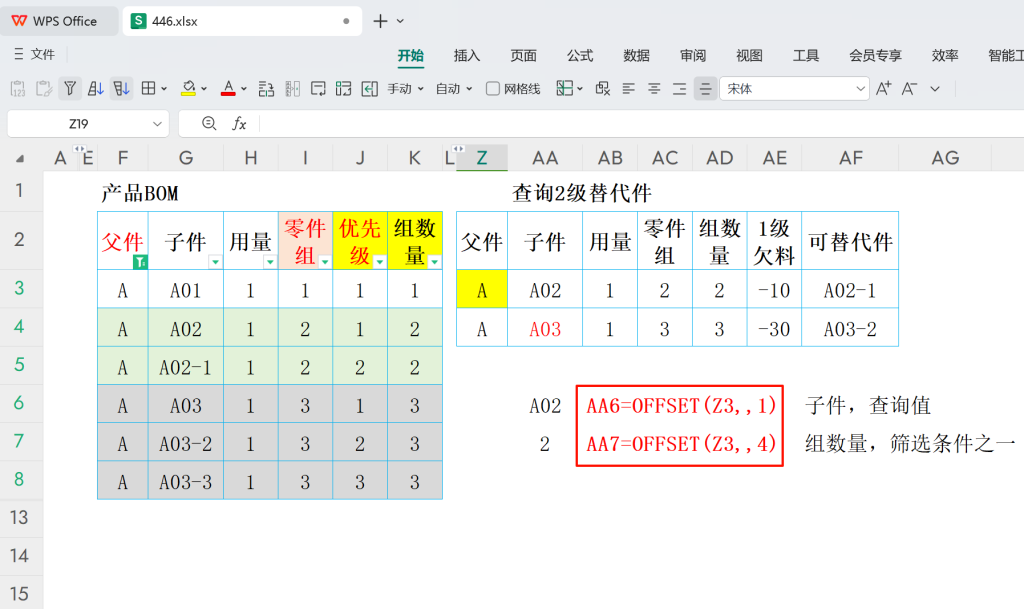The image size is (1024, 609).
Task: Switch to the 审阅 ribbon tab
Action: click(693, 55)
